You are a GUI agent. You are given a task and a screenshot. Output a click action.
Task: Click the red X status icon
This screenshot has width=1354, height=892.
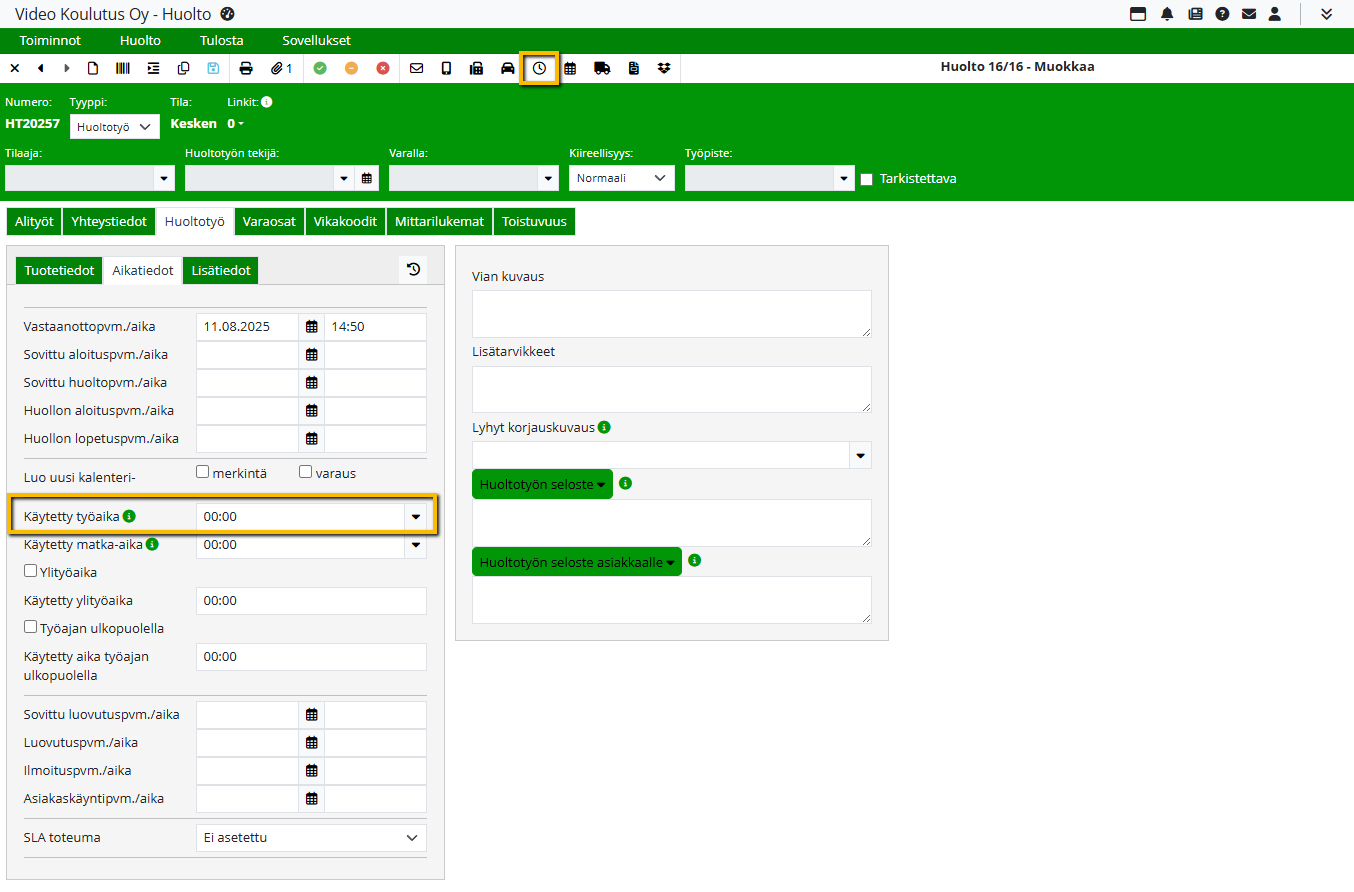click(x=383, y=68)
